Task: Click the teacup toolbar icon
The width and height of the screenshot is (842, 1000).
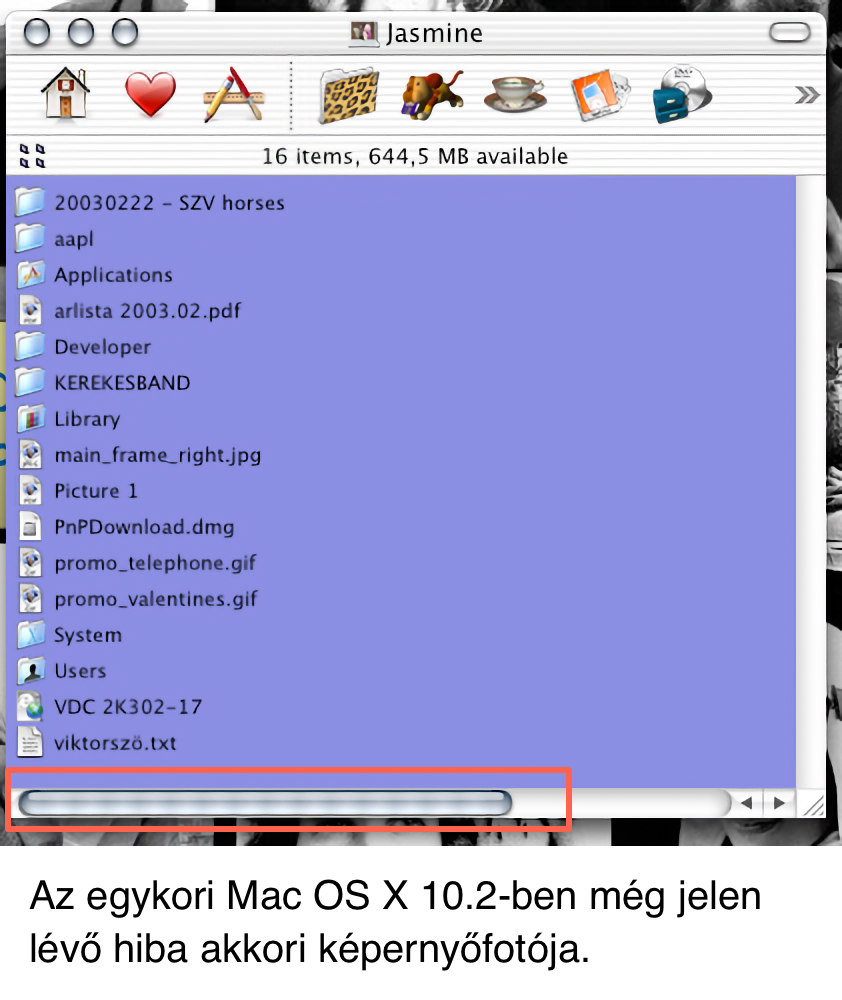Action: (515, 95)
